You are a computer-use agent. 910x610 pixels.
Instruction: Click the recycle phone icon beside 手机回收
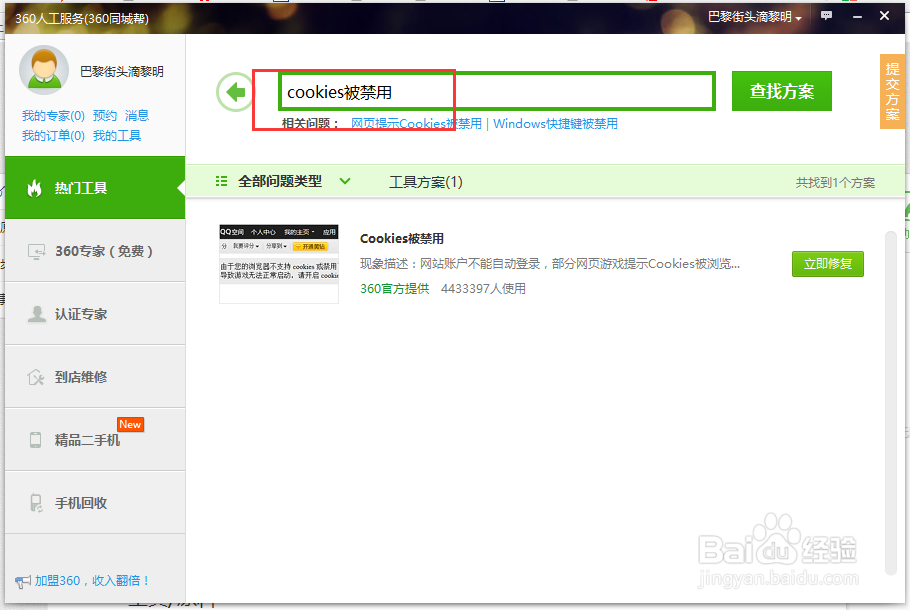coord(36,503)
